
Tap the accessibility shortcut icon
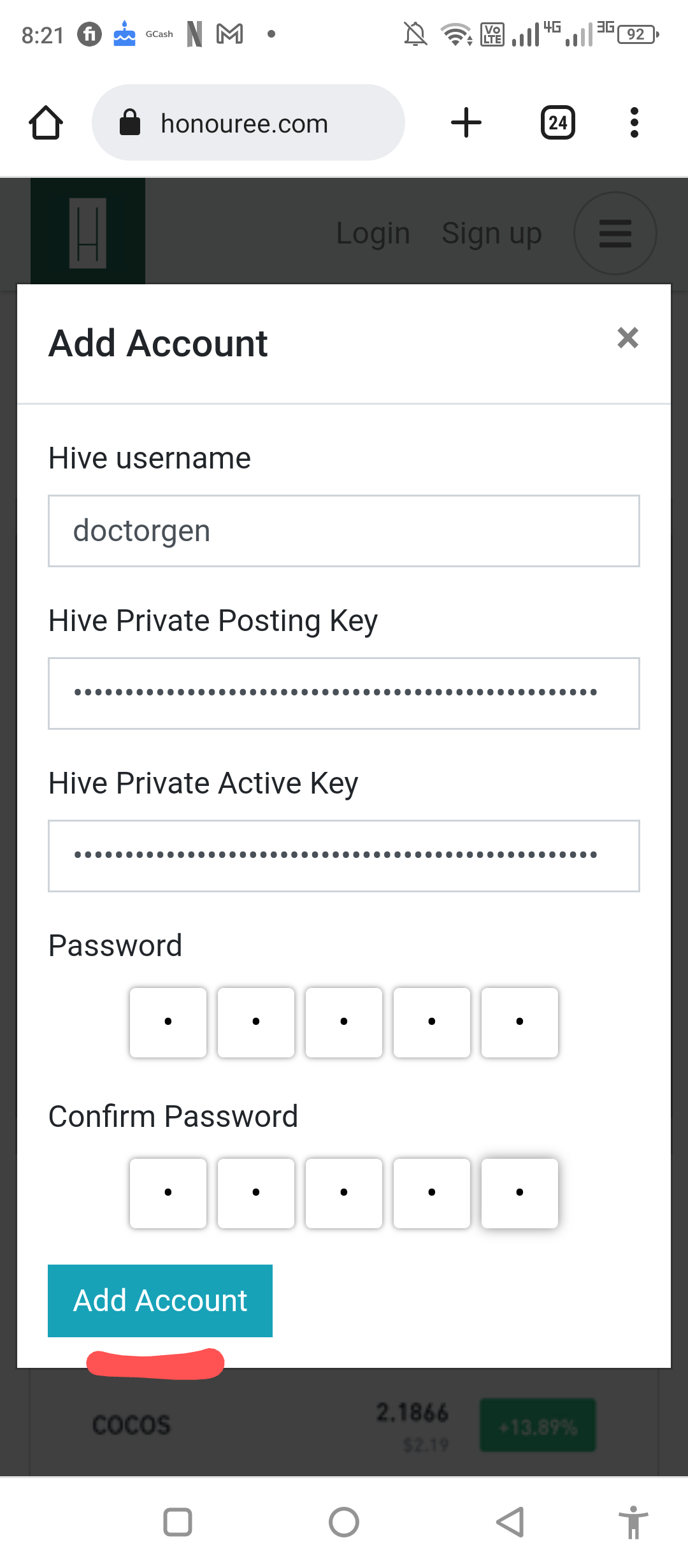pyautogui.click(x=633, y=1522)
